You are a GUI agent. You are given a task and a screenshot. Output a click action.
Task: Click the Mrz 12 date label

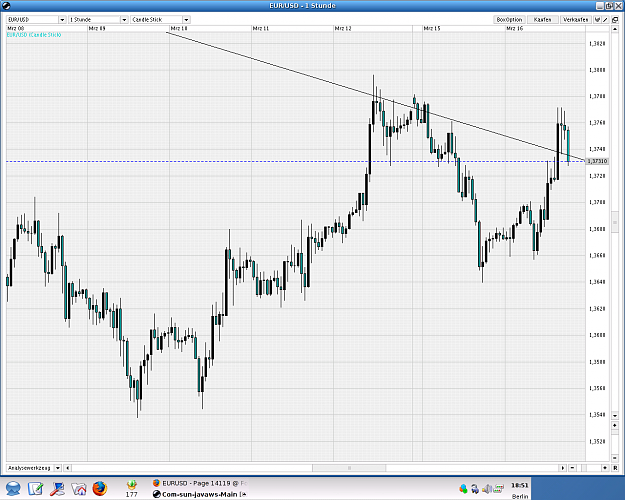(x=343, y=28)
